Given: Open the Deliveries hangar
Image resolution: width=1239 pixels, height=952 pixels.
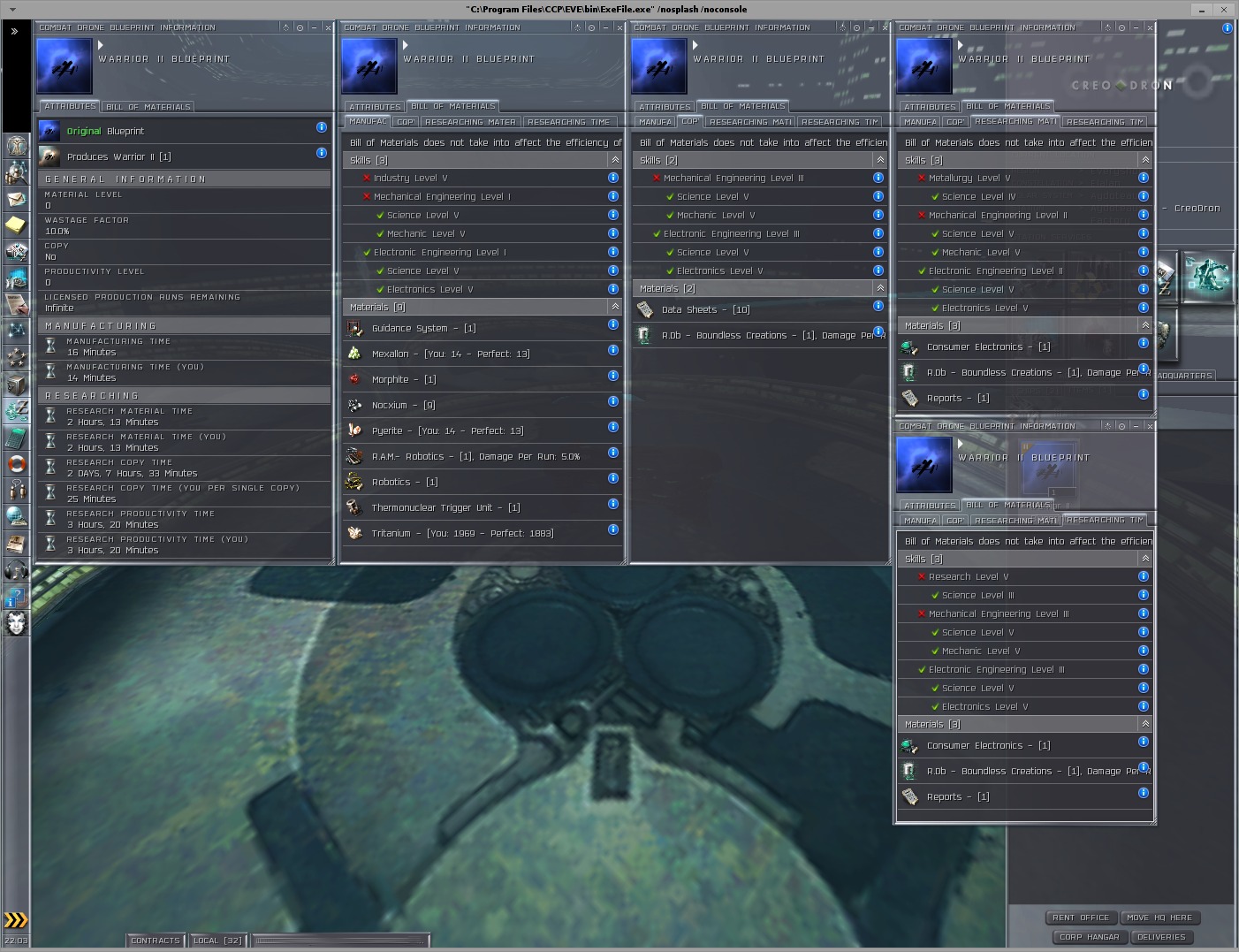Looking at the screenshot, I should pos(1162,937).
